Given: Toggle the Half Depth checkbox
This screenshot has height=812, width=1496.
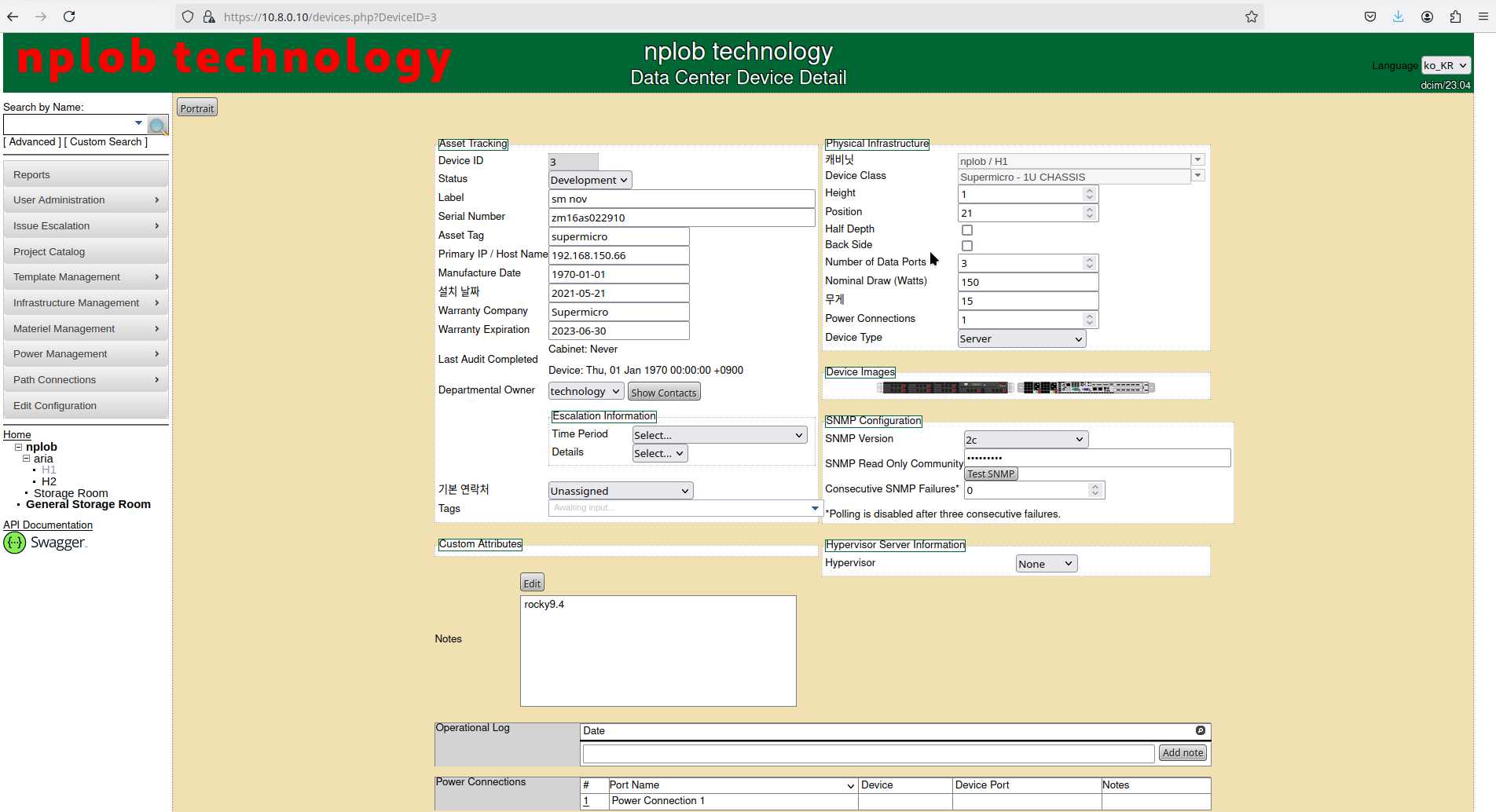Looking at the screenshot, I should click(x=967, y=230).
